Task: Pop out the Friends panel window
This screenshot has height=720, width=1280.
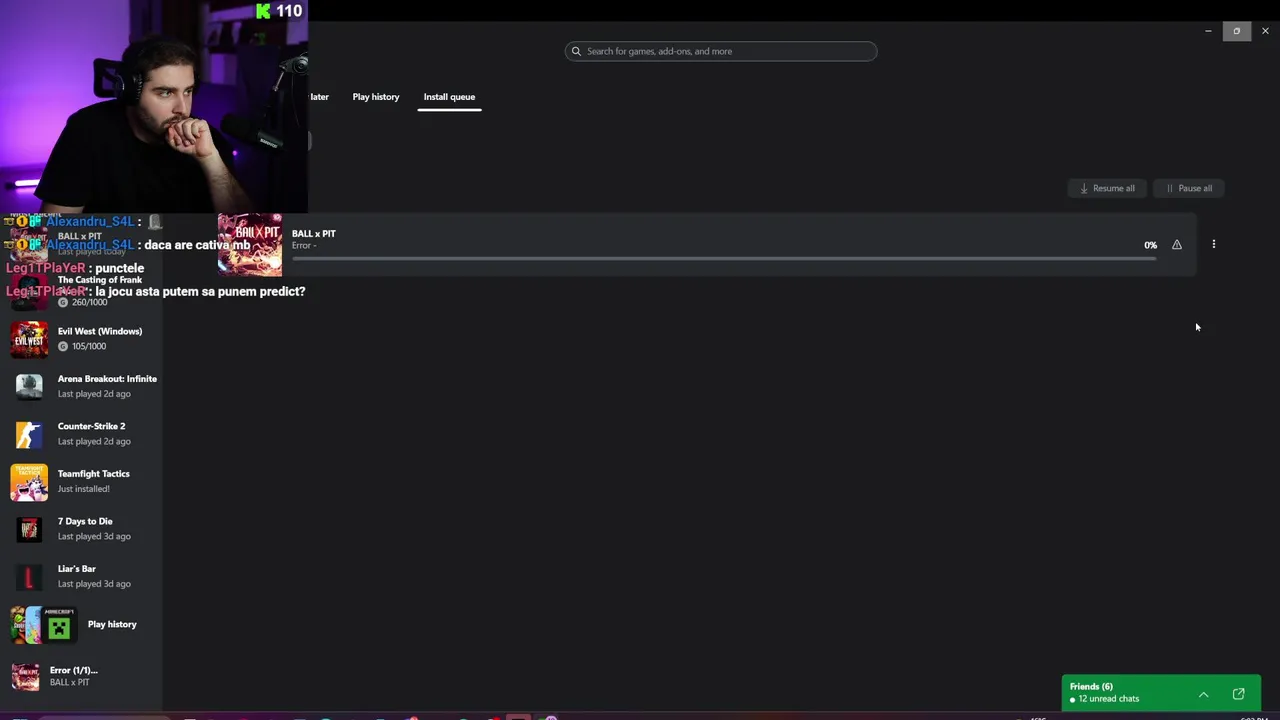Action: (1239, 694)
